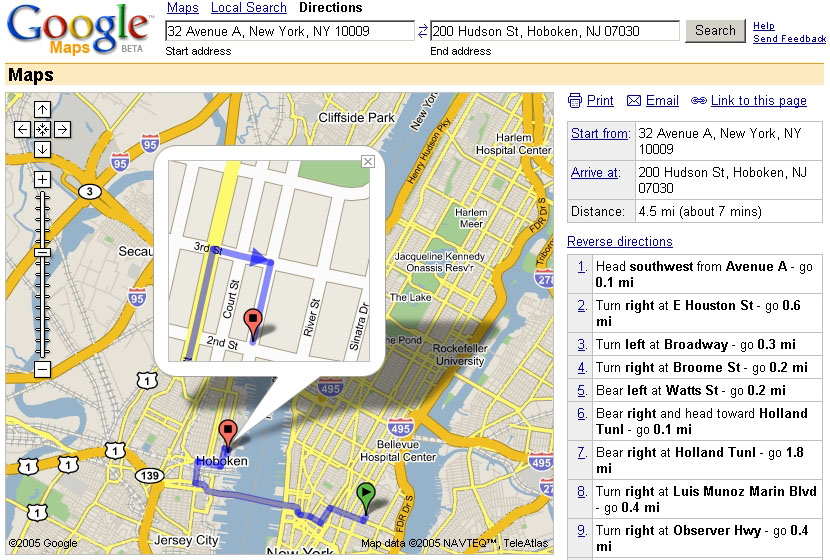This screenshot has width=830, height=560.
Task: Click the Print link
Action: click(600, 101)
